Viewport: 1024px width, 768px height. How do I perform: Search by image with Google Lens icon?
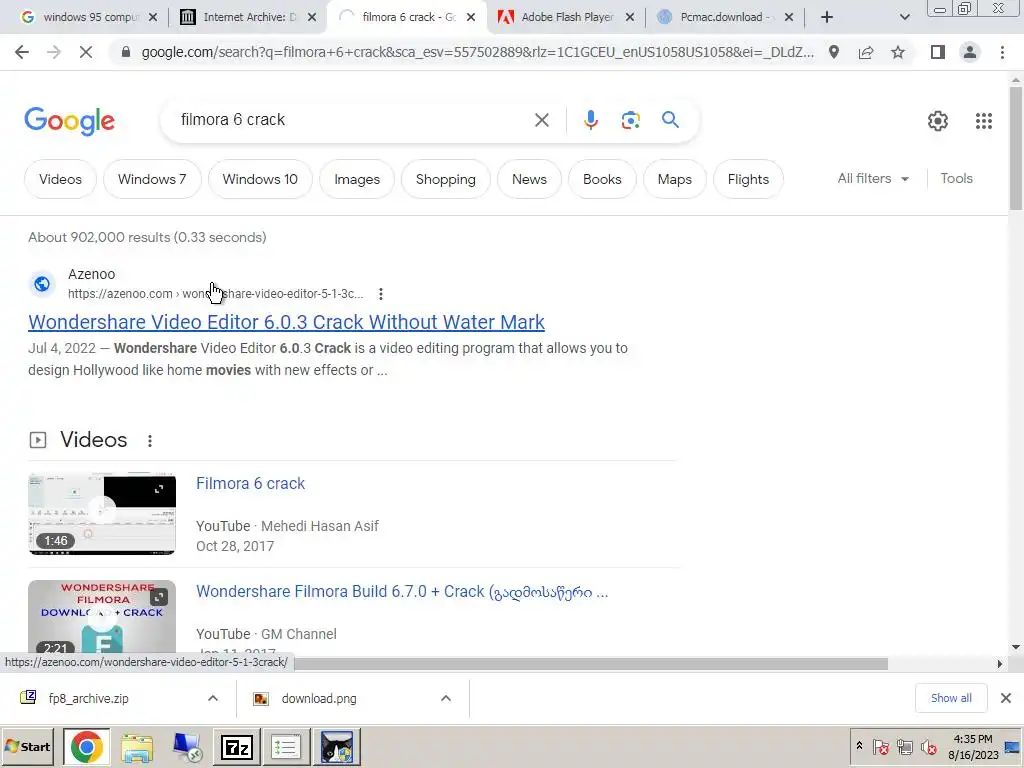click(x=630, y=120)
